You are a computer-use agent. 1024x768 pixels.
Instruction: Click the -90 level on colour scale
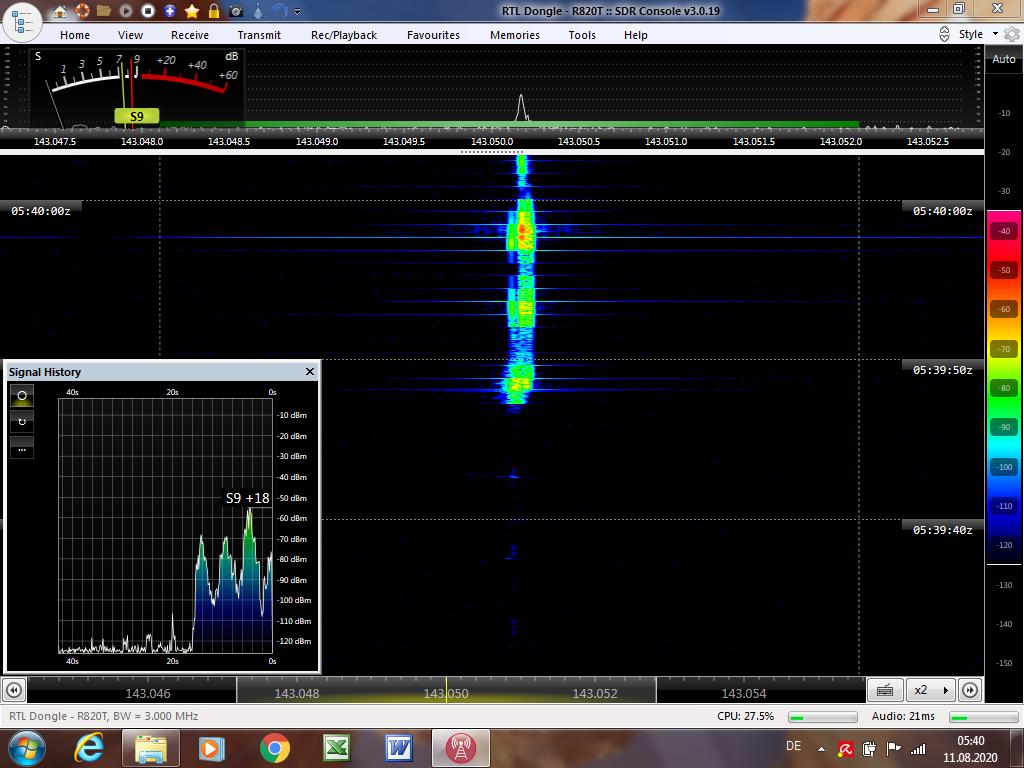1004,427
